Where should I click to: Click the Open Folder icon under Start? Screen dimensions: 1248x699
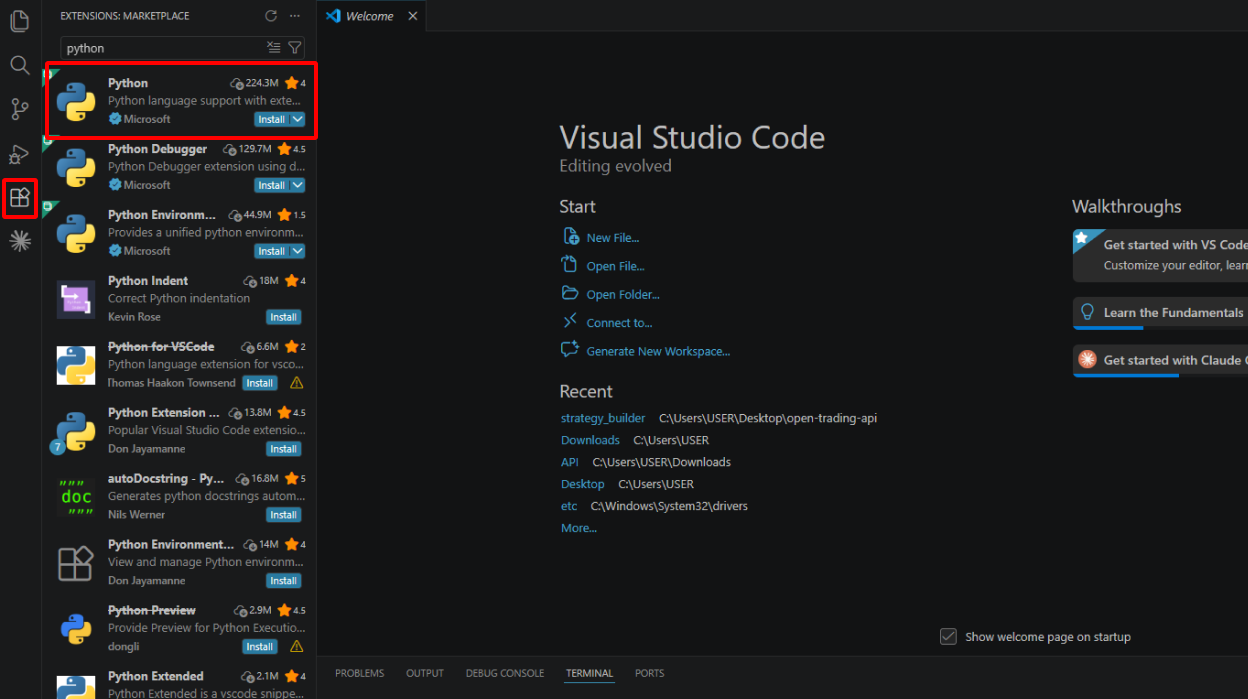pos(571,294)
